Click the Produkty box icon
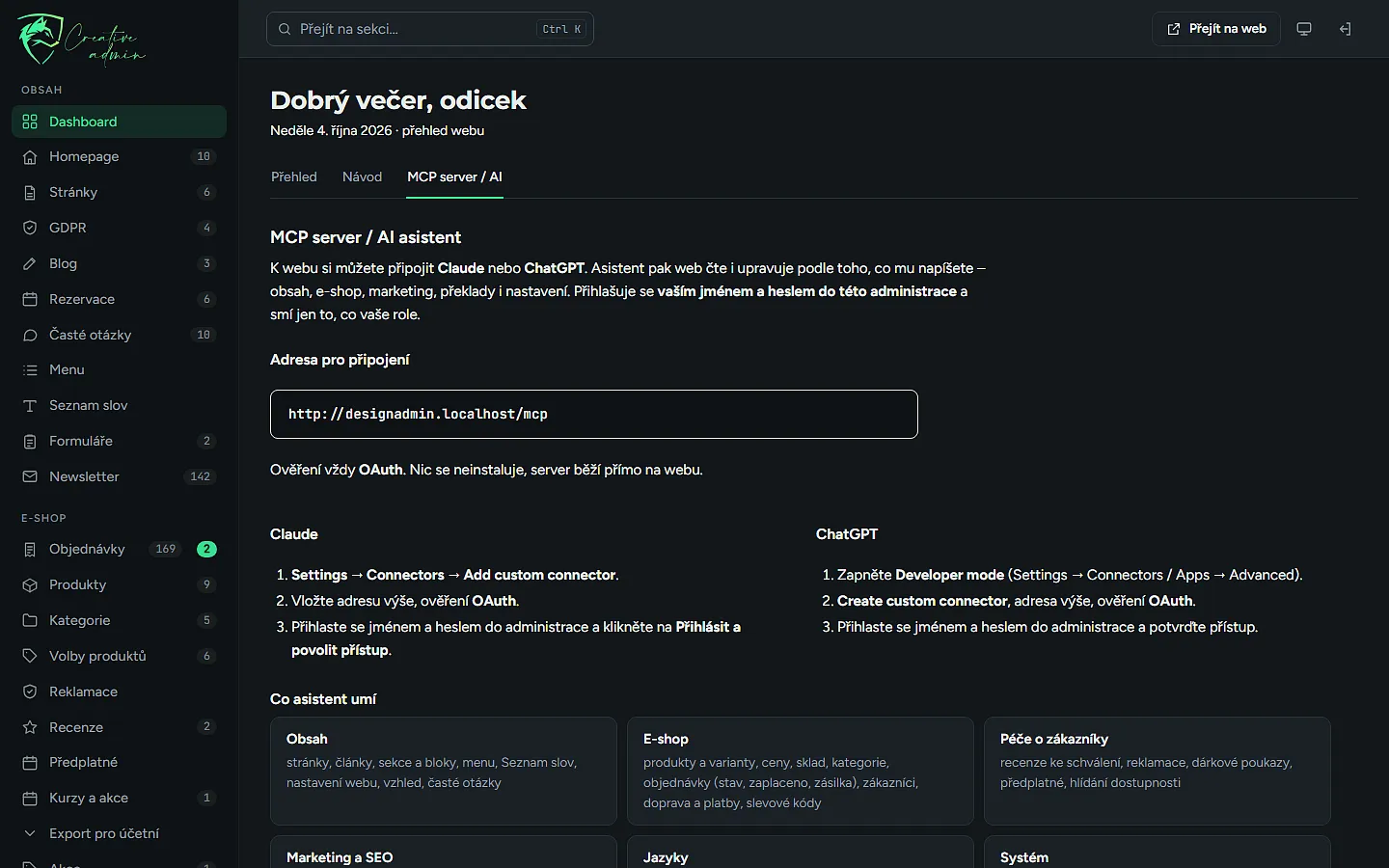The image size is (1389, 868). (x=30, y=585)
